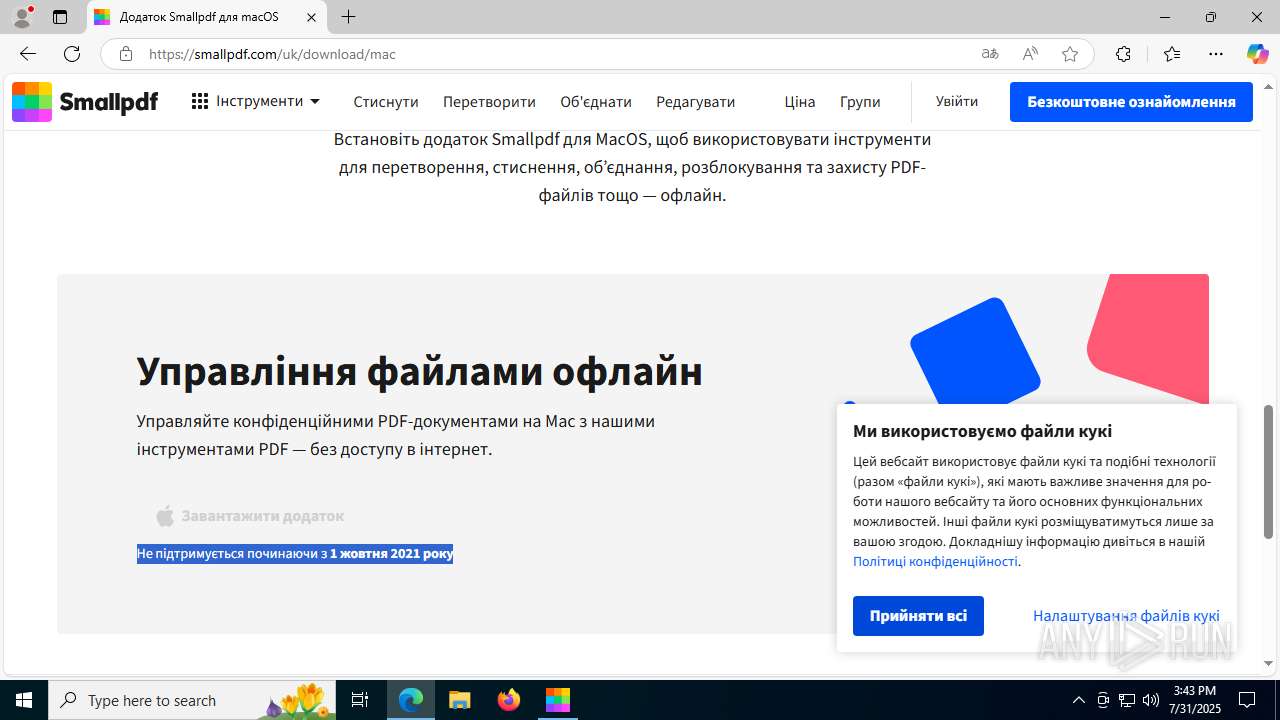
Task: Open the notification center icon
Action: coord(1247,700)
